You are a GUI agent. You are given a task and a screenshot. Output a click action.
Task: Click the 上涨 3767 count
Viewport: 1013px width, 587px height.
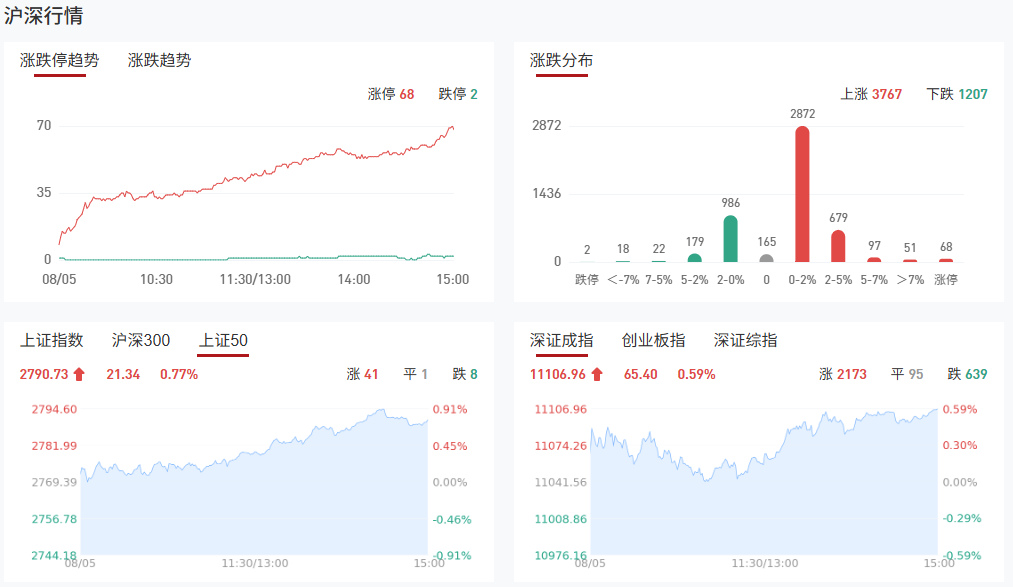click(871, 94)
